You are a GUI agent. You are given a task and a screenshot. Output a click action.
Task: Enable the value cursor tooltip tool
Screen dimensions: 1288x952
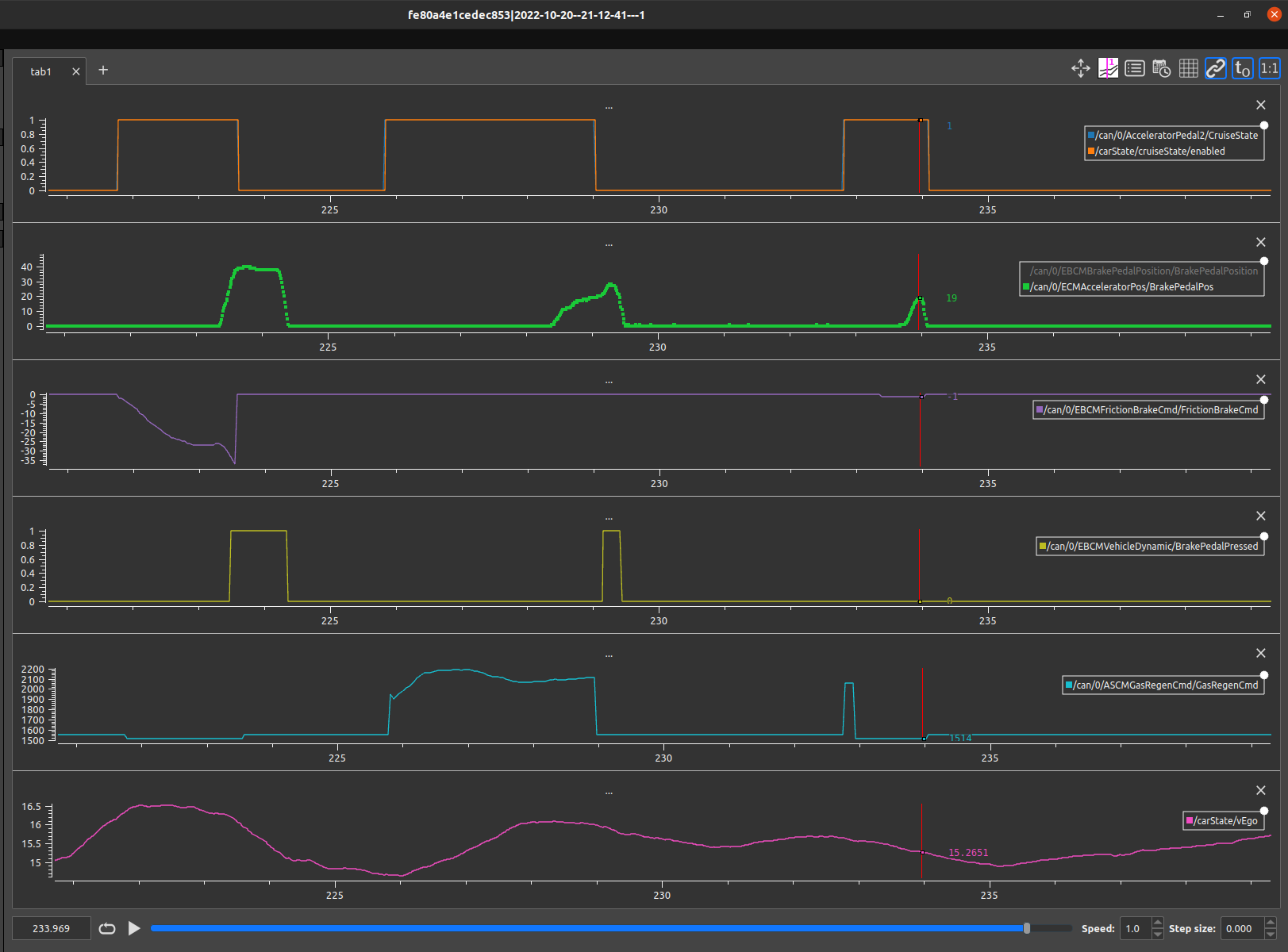[1108, 68]
